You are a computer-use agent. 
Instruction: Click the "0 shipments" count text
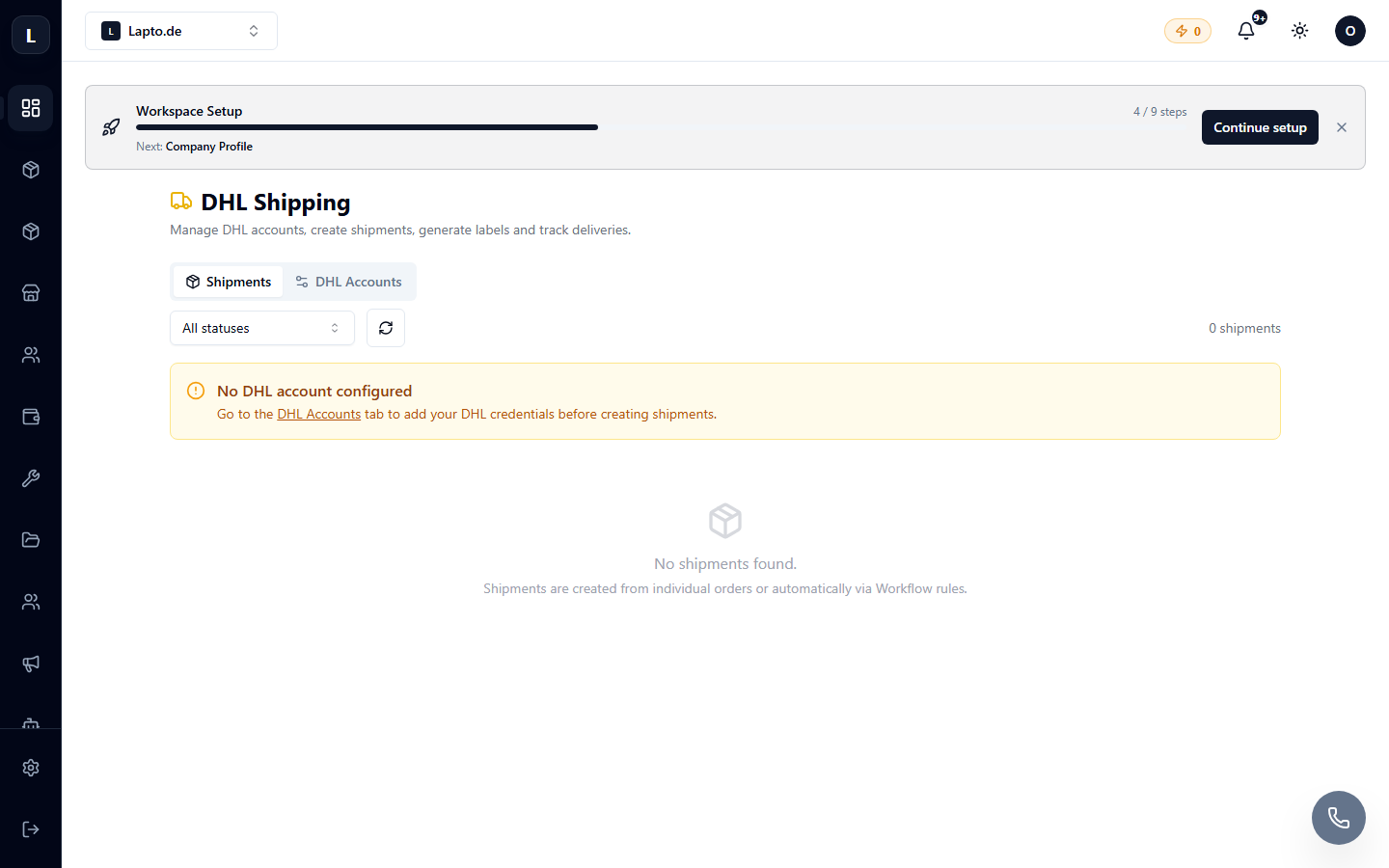click(1244, 328)
